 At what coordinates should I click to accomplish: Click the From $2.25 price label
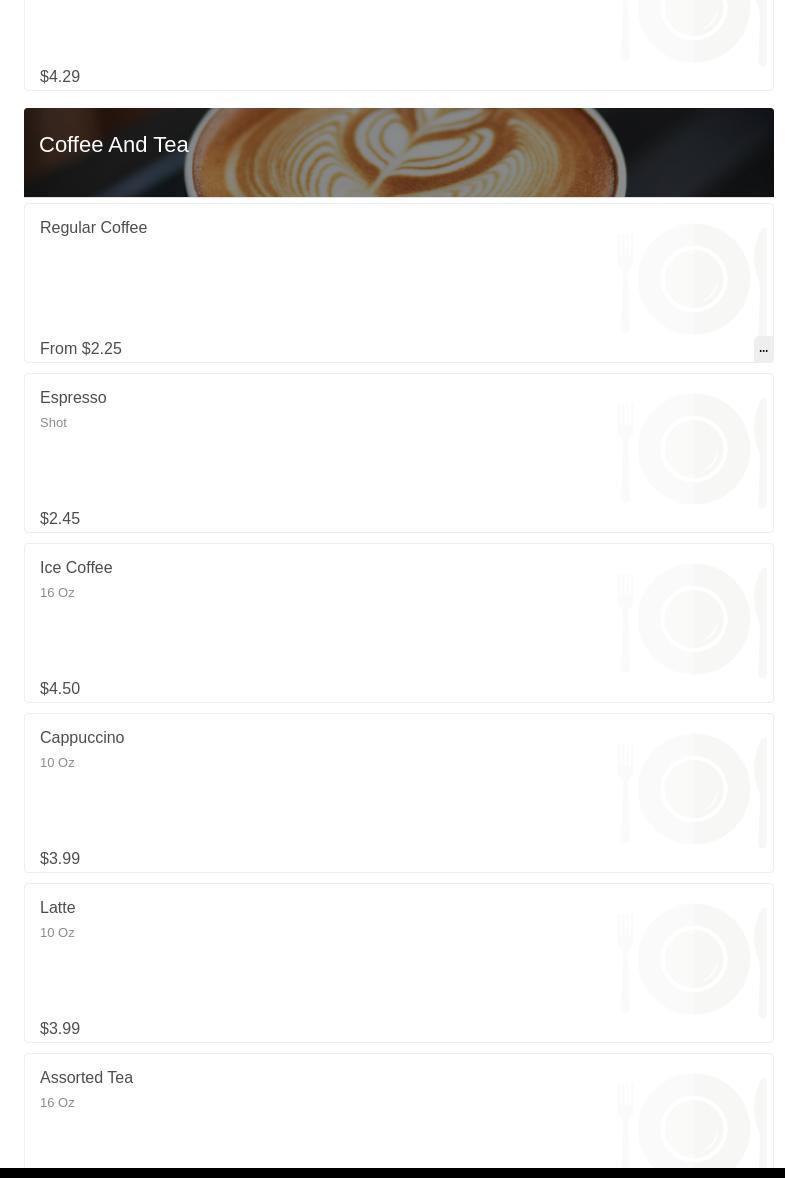tap(81, 349)
